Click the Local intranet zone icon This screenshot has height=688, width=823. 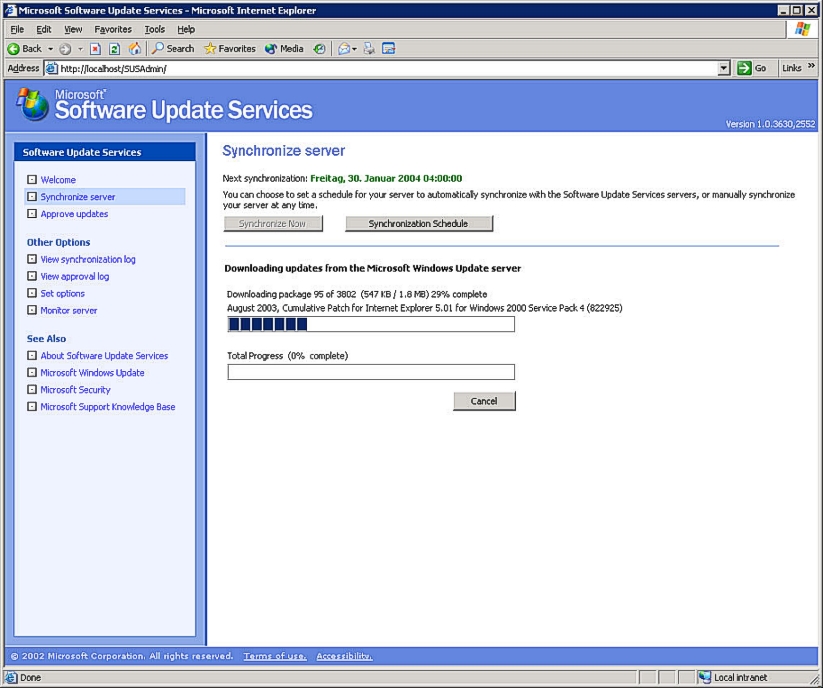coord(705,678)
